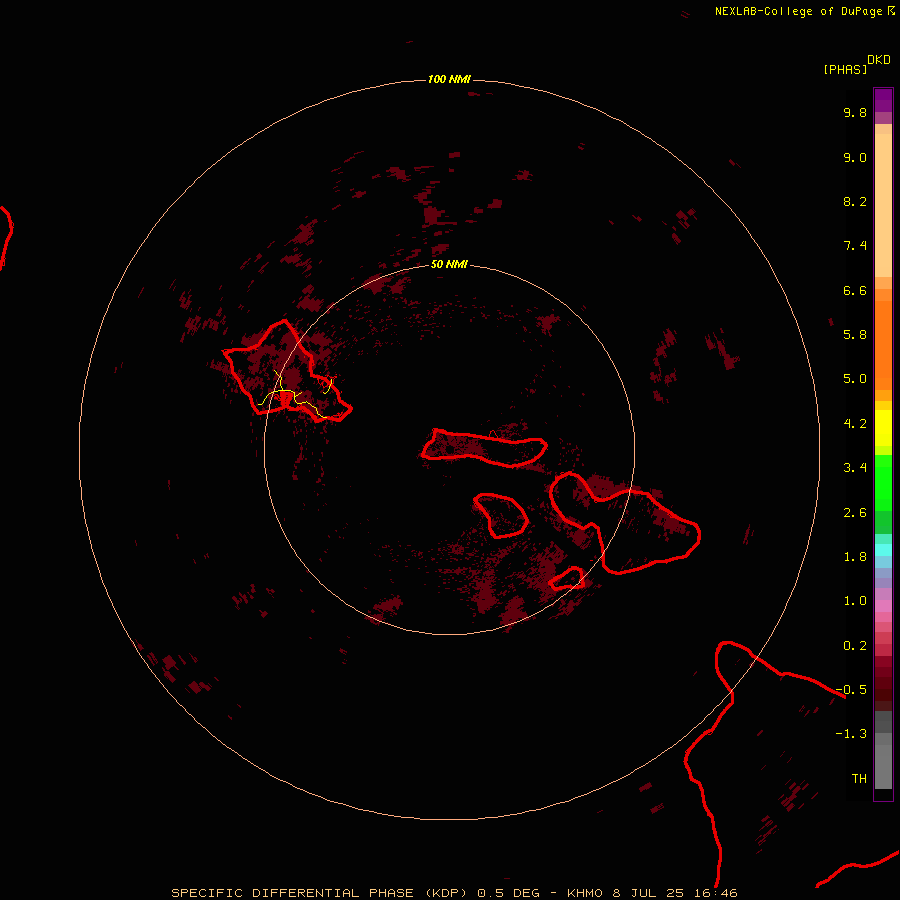This screenshot has height=900, width=900.
Task: Click the -1.3 scale value
Action: (x=851, y=734)
